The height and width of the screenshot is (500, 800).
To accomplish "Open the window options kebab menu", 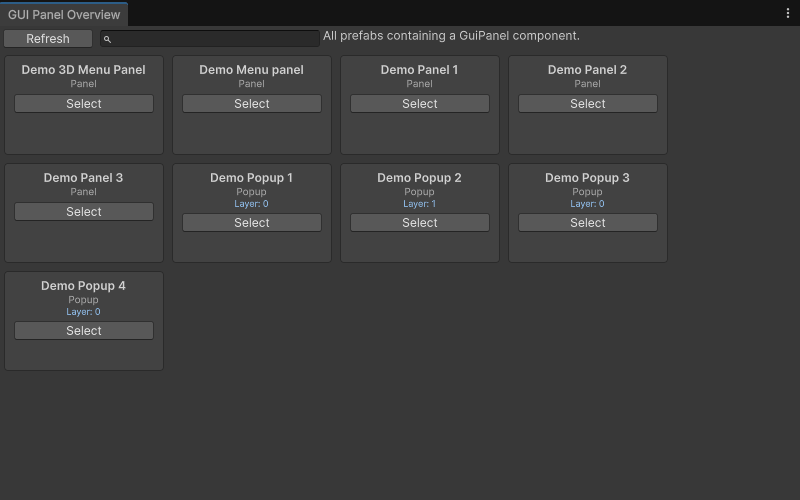I will pos(788,14).
